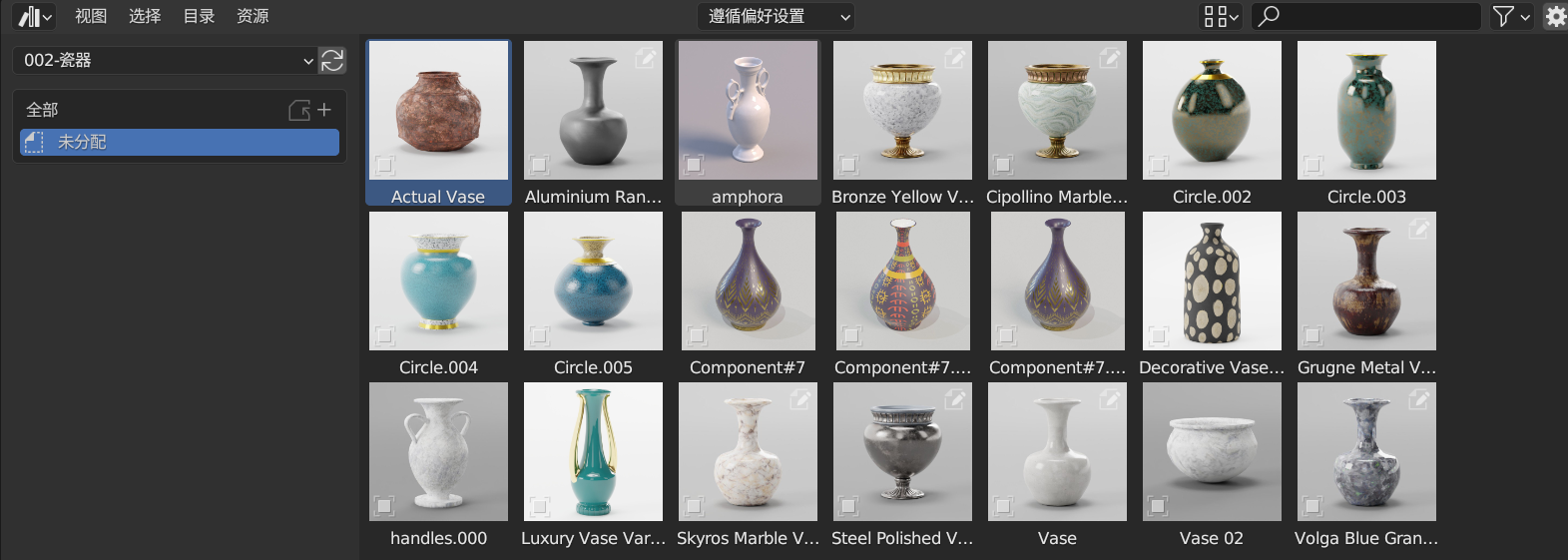Click the edit badge on Volga Blue Granite vase

click(1419, 399)
